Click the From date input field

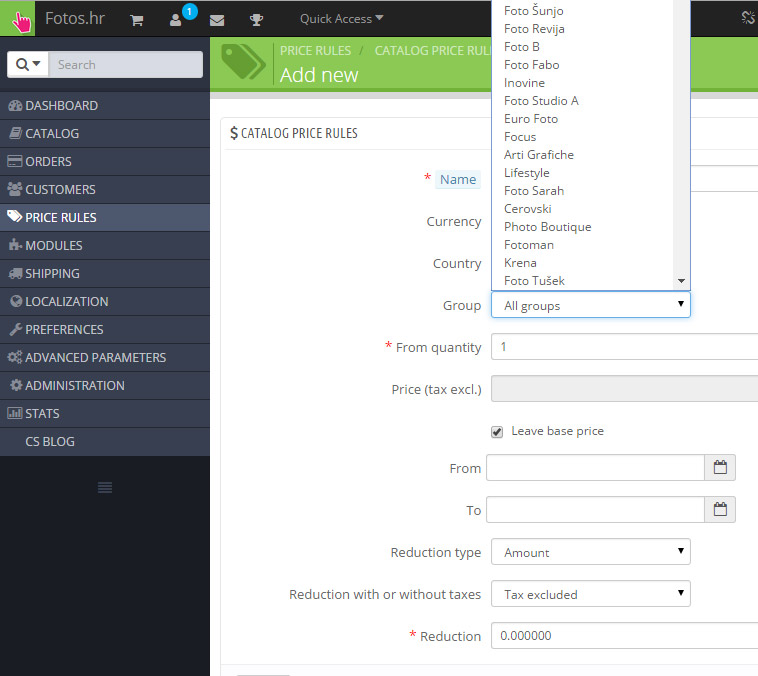[x=595, y=468]
